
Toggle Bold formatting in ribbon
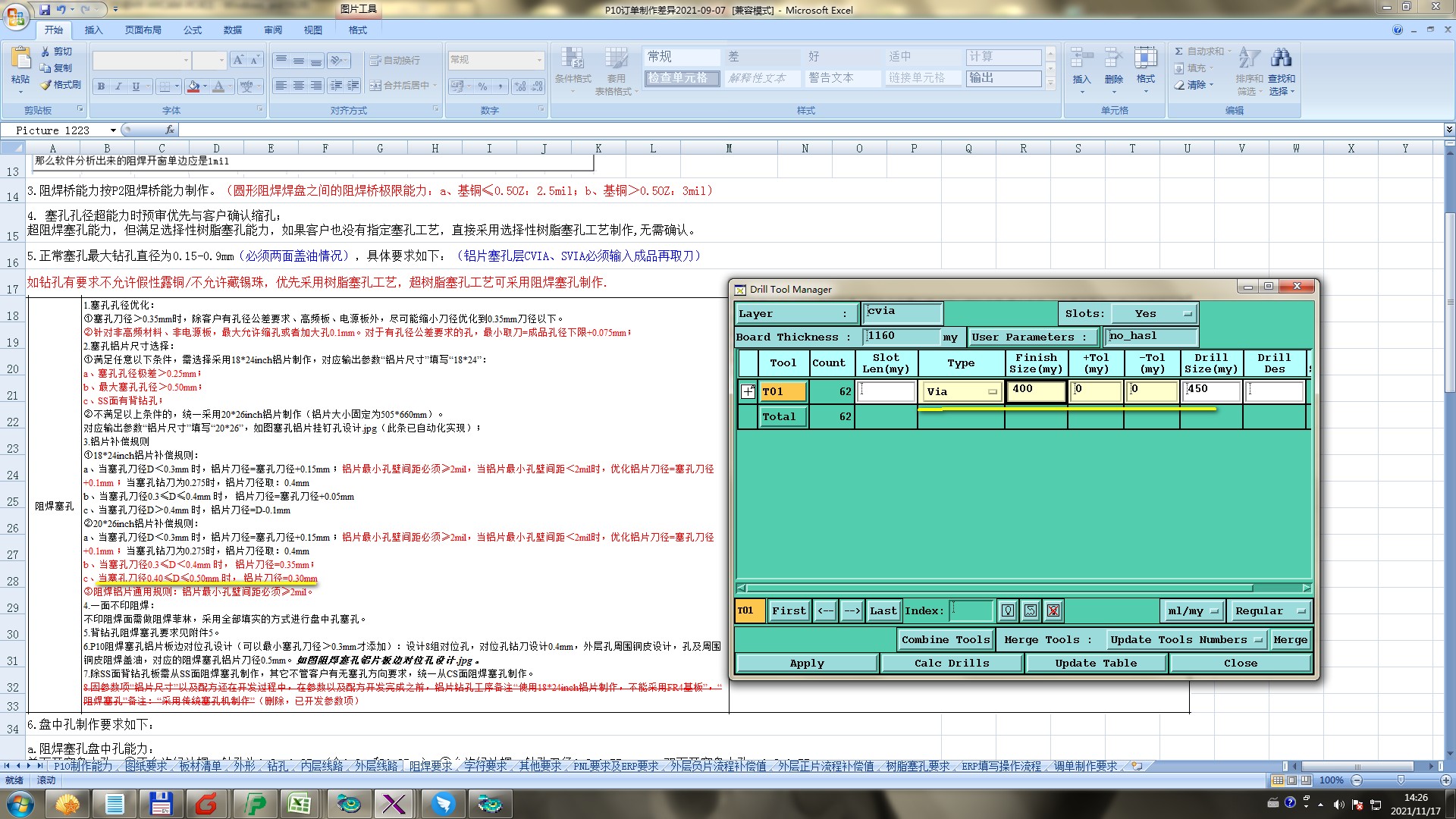[101, 86]
